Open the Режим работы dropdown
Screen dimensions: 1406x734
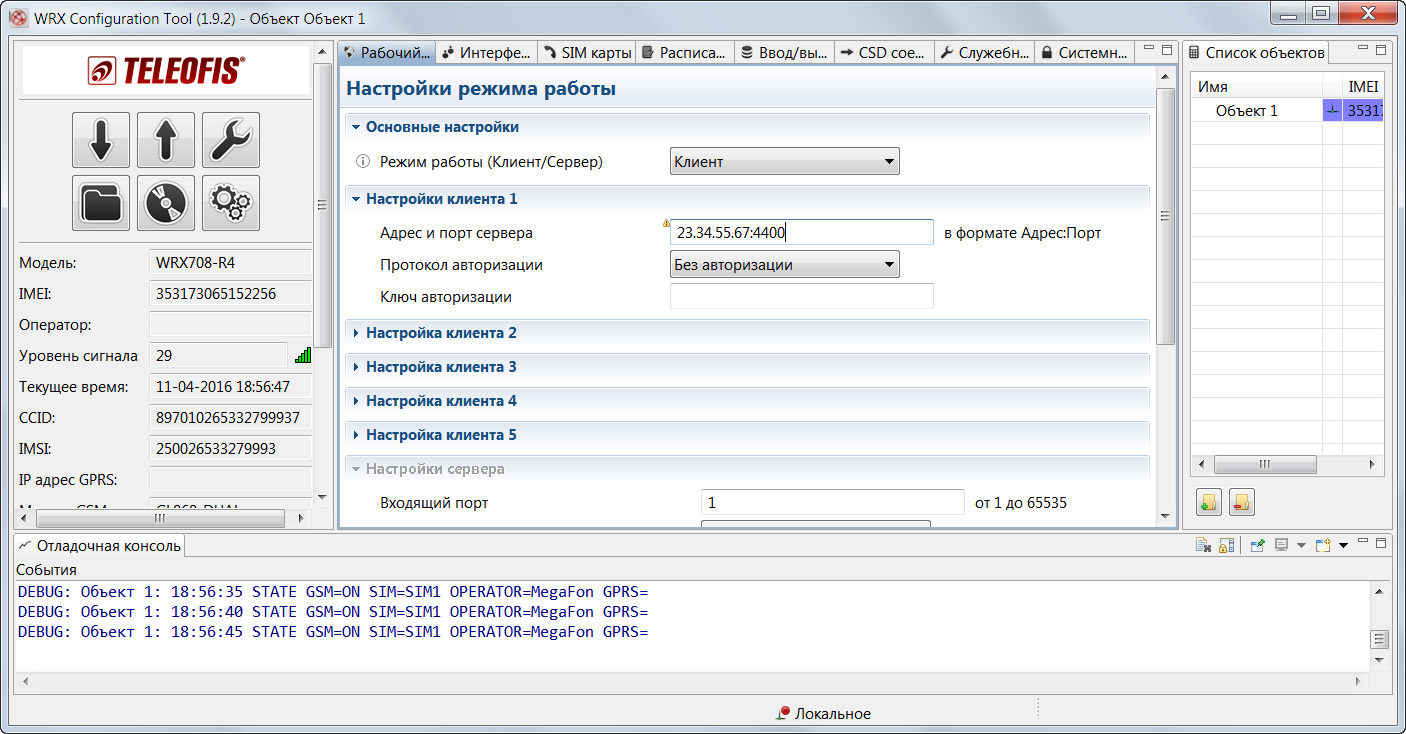point(785,160)
